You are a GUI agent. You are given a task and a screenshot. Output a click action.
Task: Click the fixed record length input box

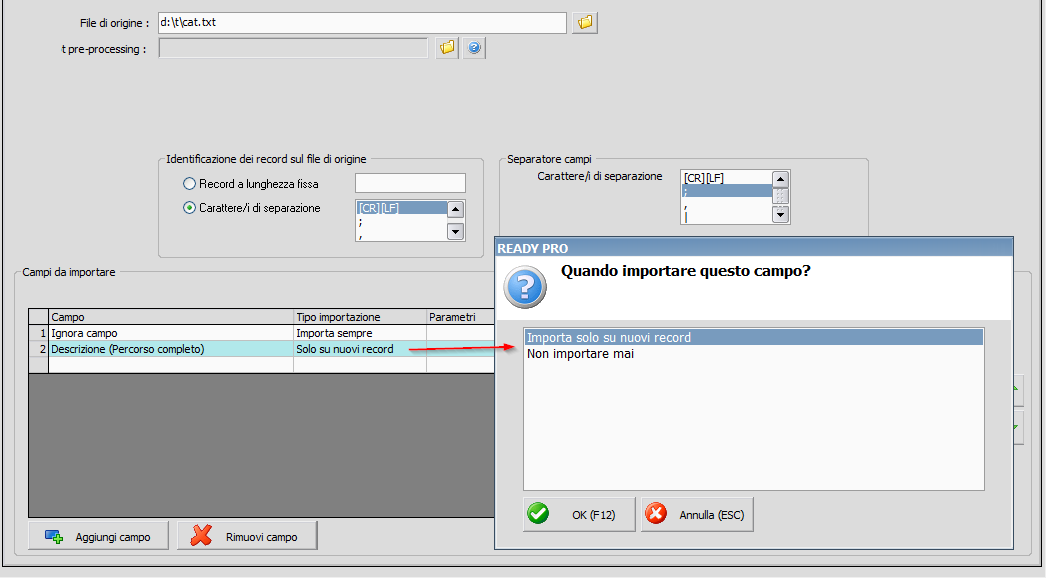pyautogui.click(x=410, y=183)
